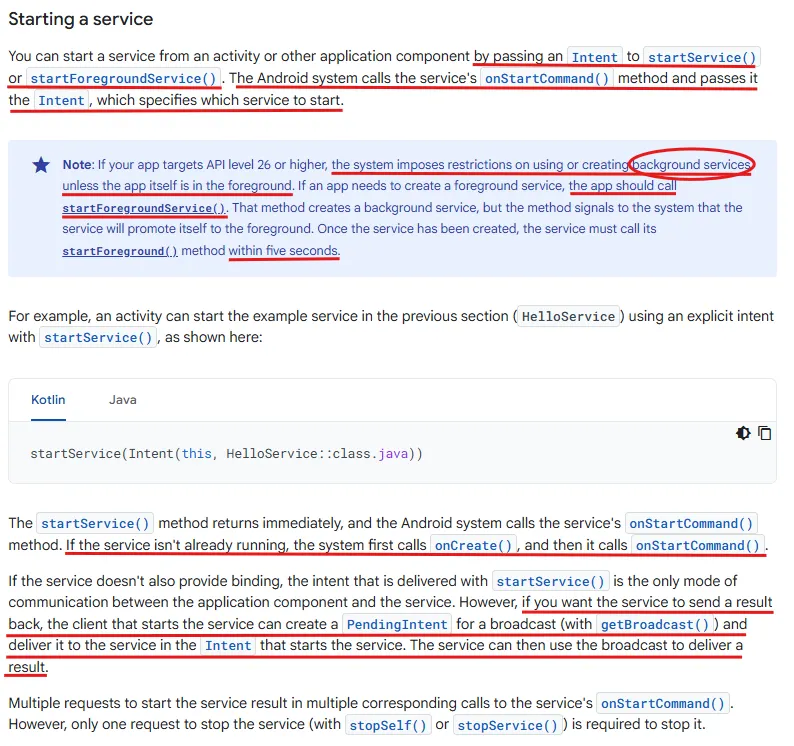Switch to the Kotlin code tab

click(48, 400)
